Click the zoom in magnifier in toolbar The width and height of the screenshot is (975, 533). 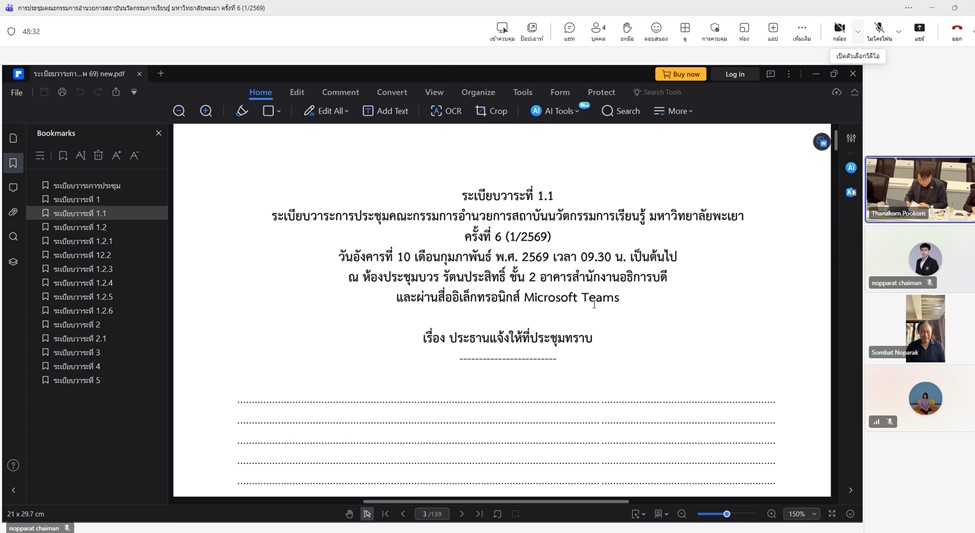206,111
